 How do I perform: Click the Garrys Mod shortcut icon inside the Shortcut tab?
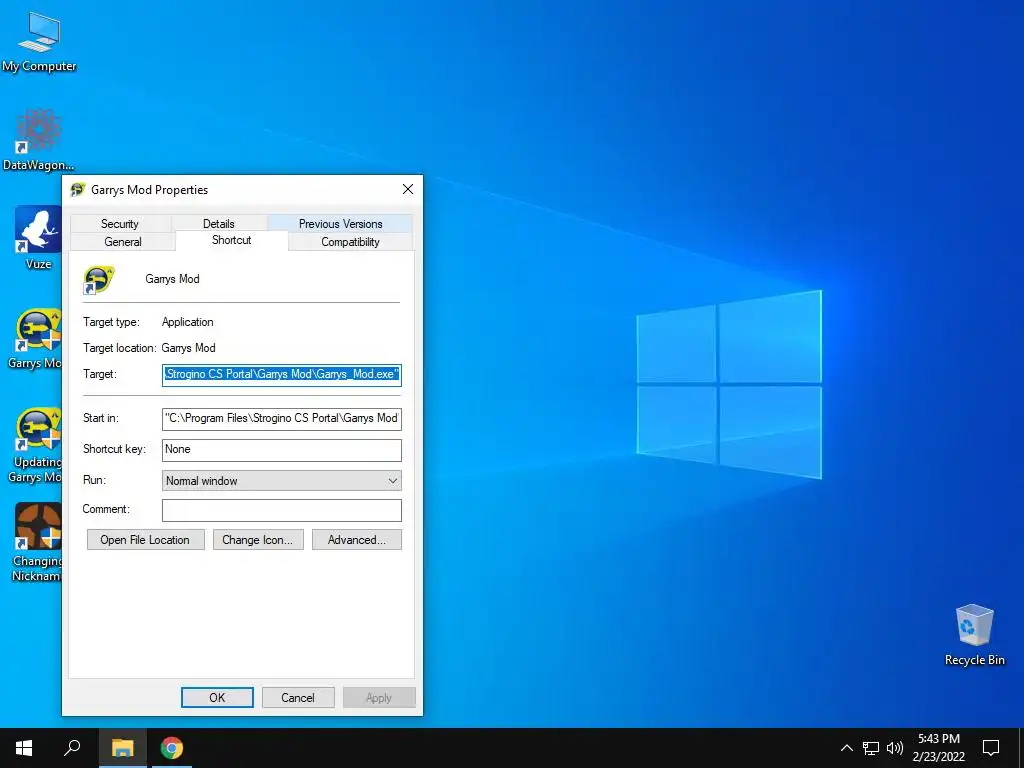[99, 280]
